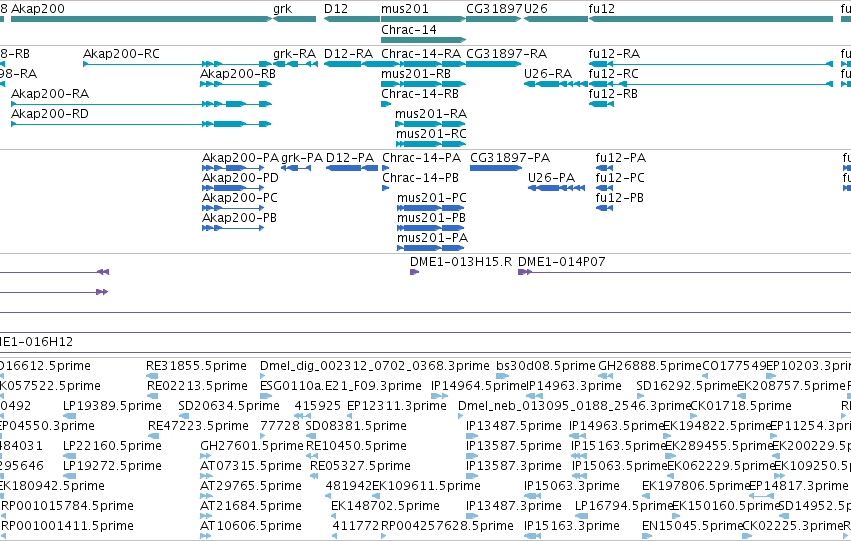Viewport: 851px width, 541px height.
Task: Click the EN15045.5prime EST label
Action: (692, 526)
